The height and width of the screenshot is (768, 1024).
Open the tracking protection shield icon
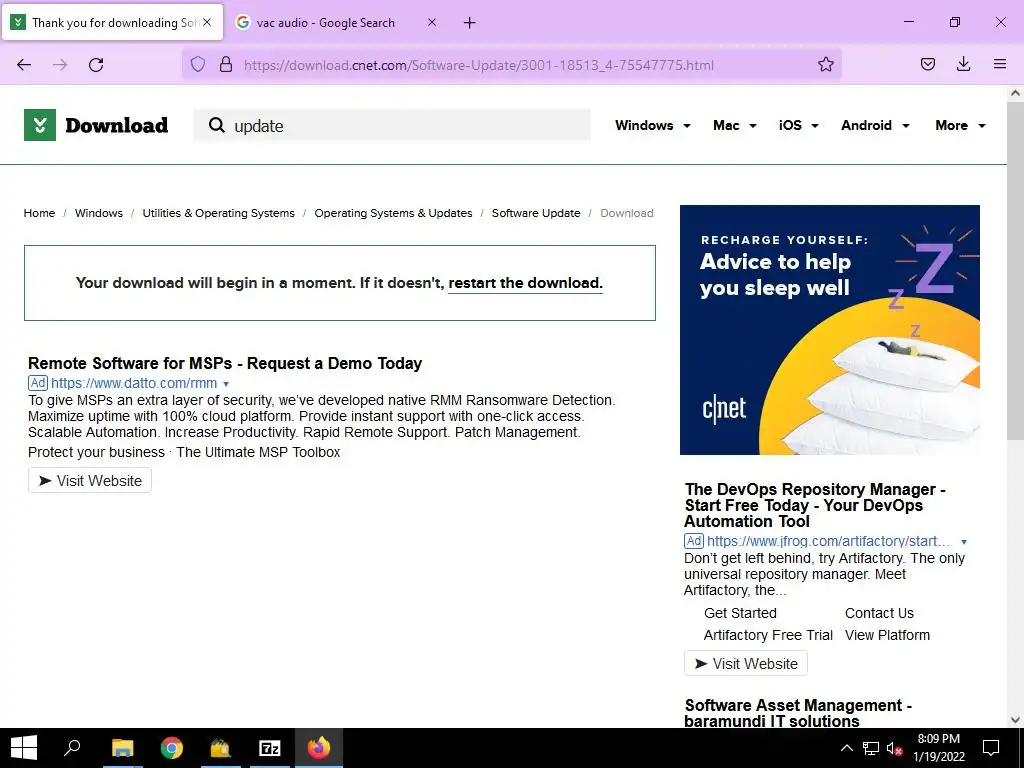point(198,65)
